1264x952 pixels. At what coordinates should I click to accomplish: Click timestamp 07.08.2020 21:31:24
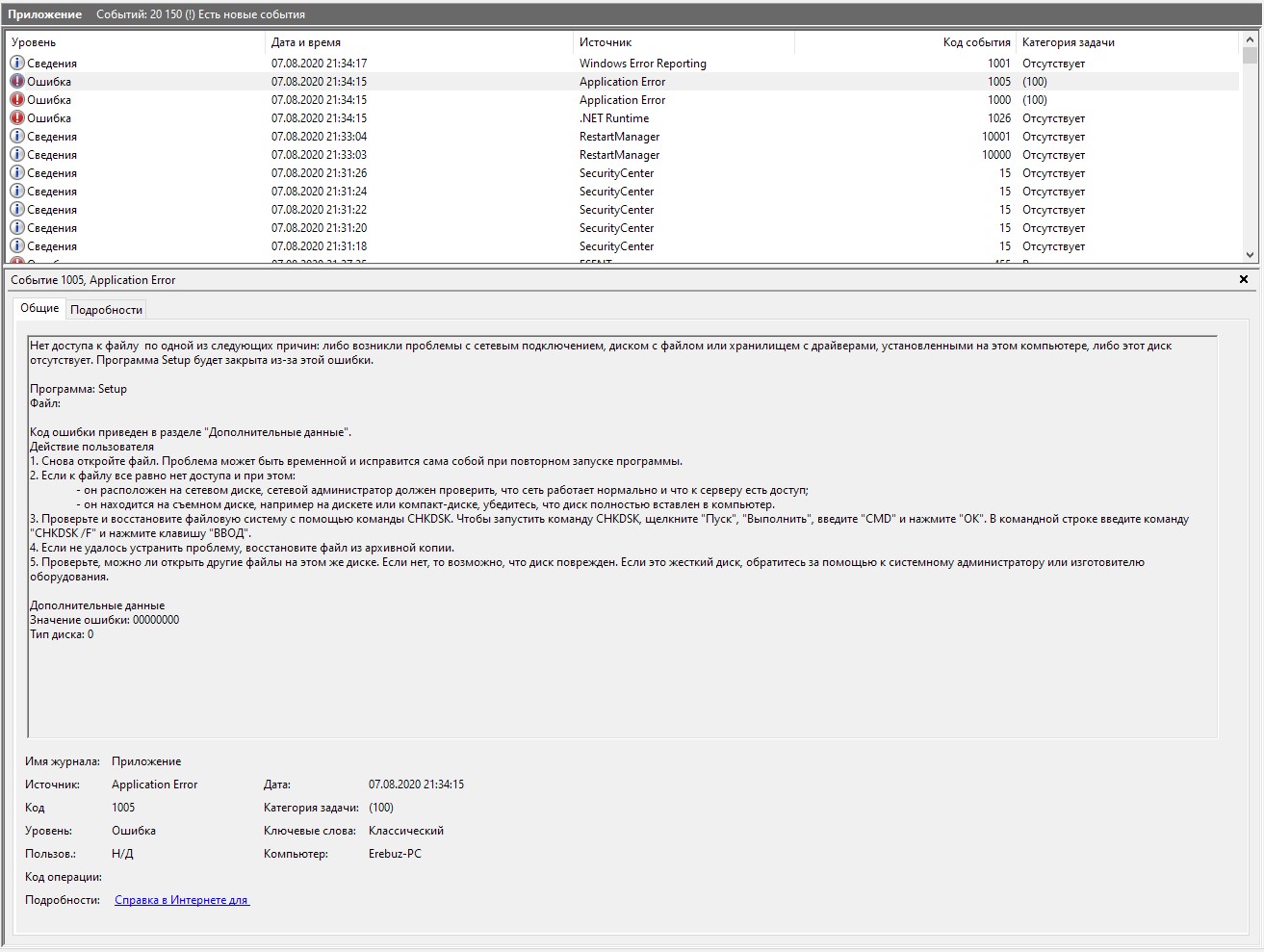pos(319,192)
